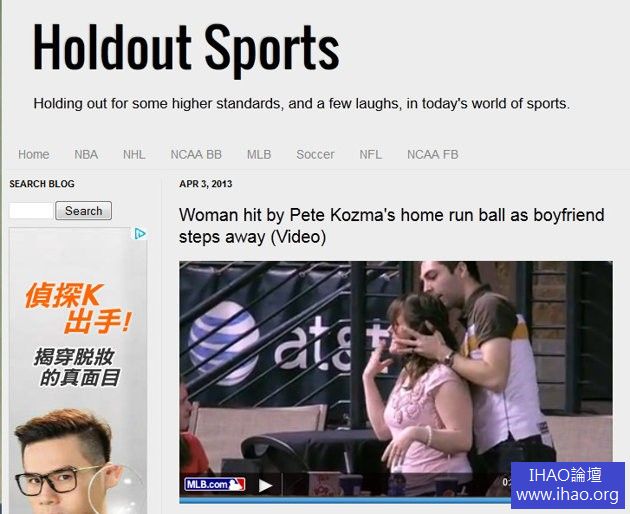Open the NCAA FB section
630x514 pixels.
(x=433, y=154)
